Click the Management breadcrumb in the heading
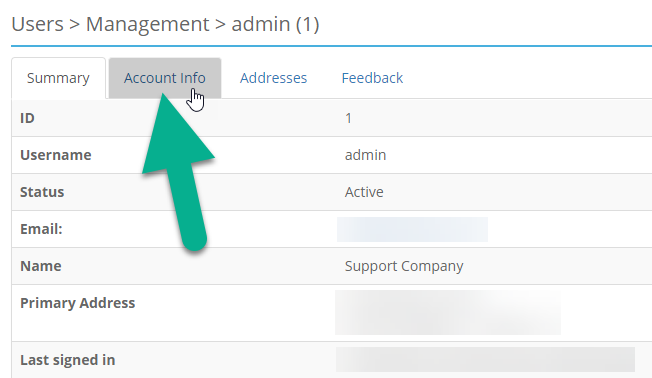The image size is (652, 378). pos(147,24)
